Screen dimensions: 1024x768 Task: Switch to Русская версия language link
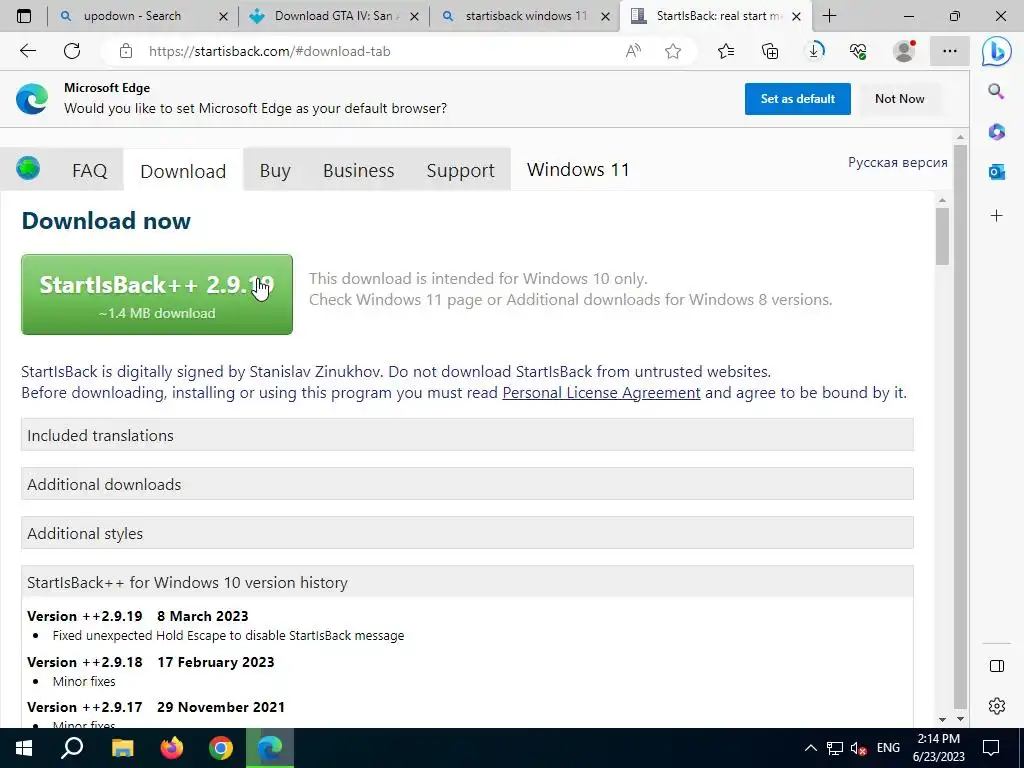[897, 162]
